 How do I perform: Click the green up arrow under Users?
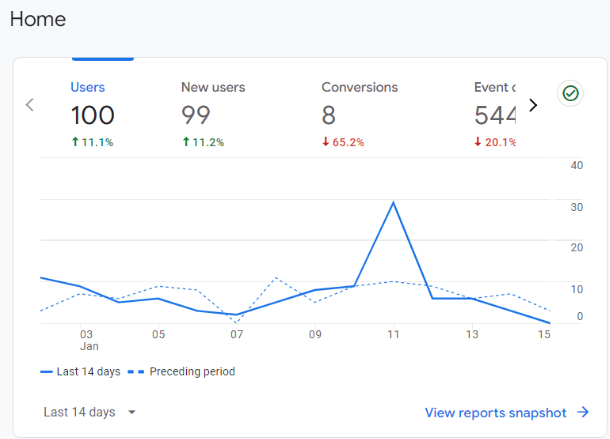pos(74,142)
